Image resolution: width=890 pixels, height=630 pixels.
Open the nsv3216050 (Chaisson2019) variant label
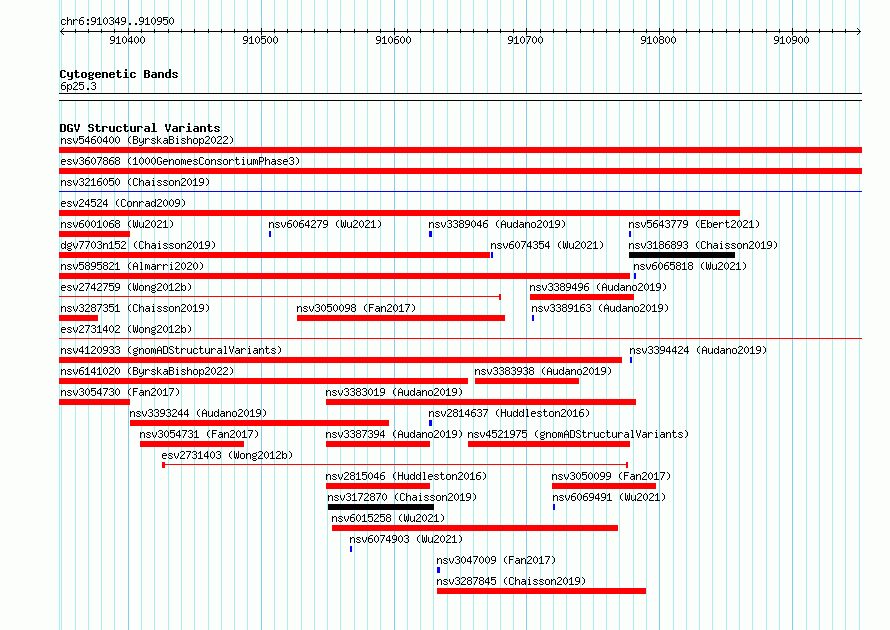pyautogui.click(x=135, y=182)
